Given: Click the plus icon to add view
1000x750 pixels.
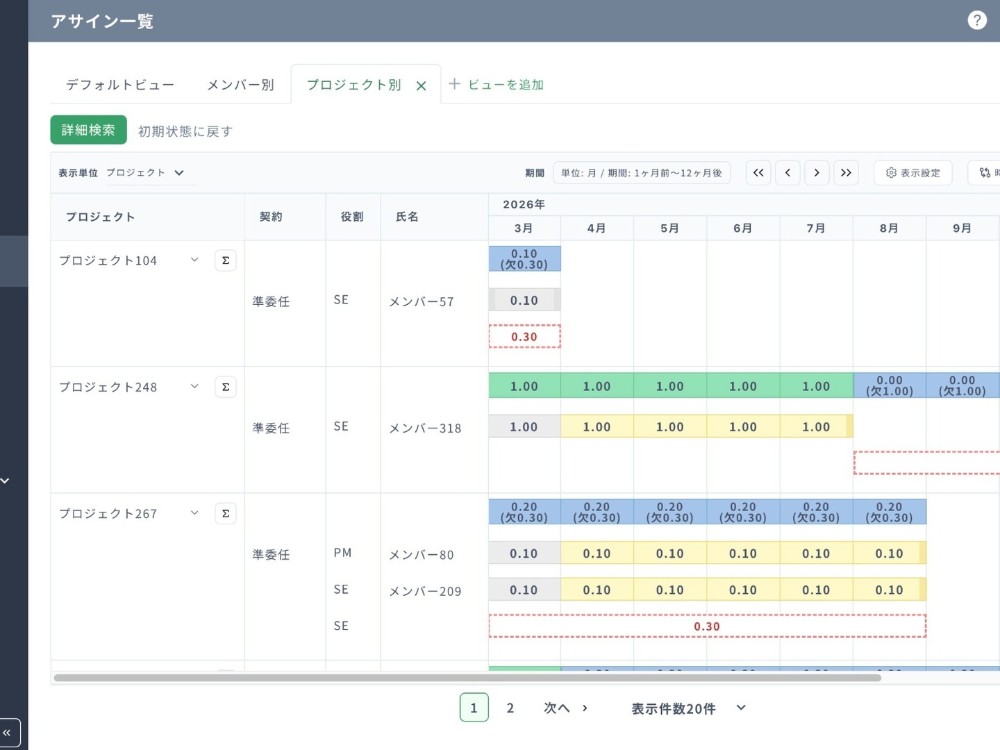Looking at the screenshot, I should coord(454,84).
